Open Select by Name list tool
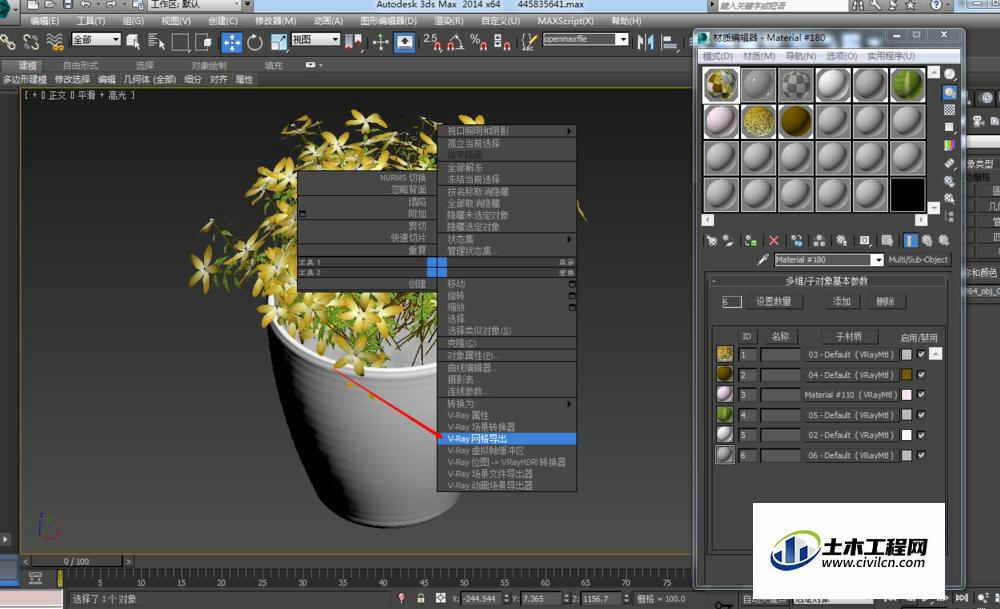Screen dimensions: 1000x609 coord(156,42)
